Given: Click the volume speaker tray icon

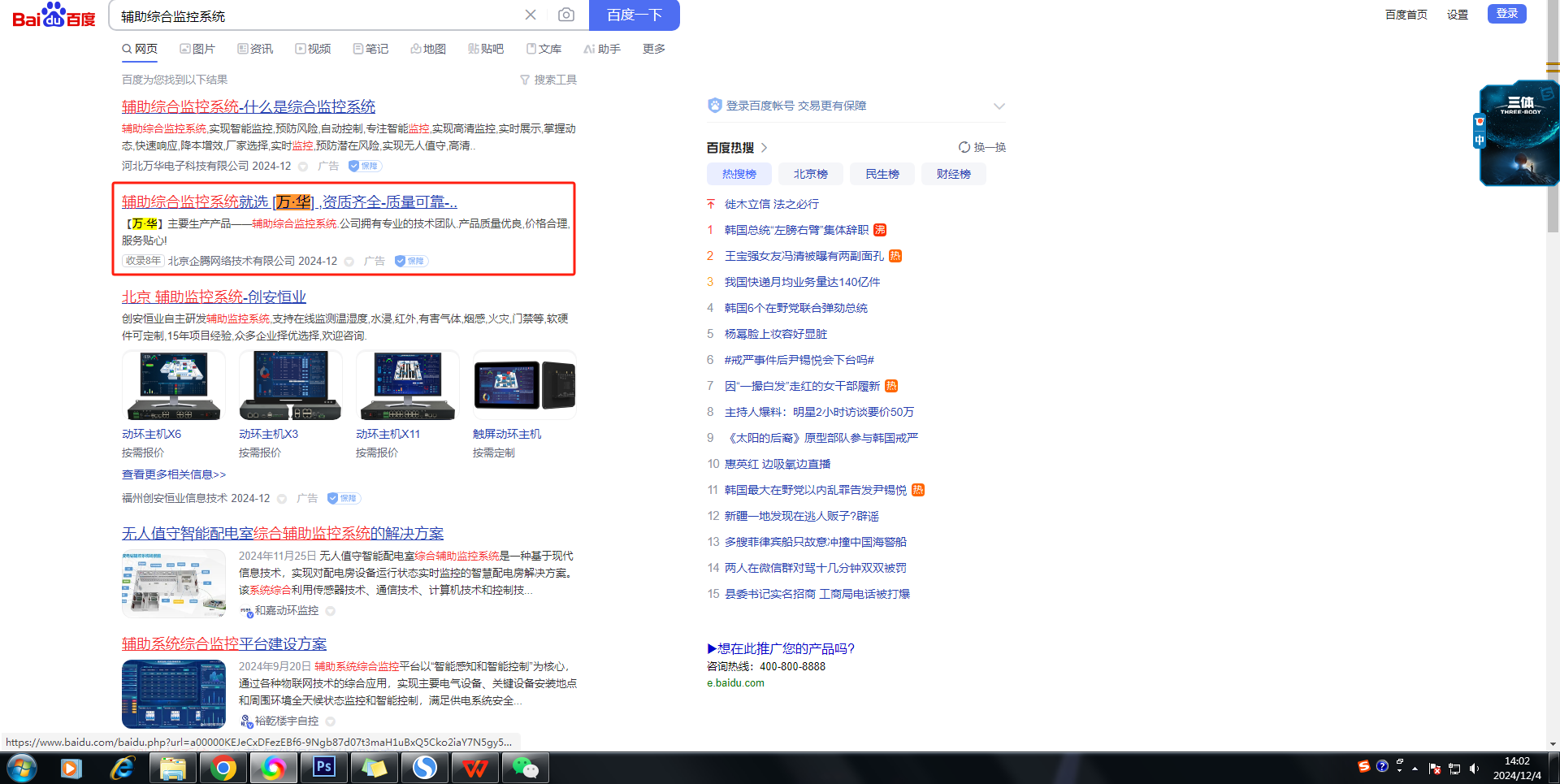Looking at the screenshot, I should [1474, 769].
